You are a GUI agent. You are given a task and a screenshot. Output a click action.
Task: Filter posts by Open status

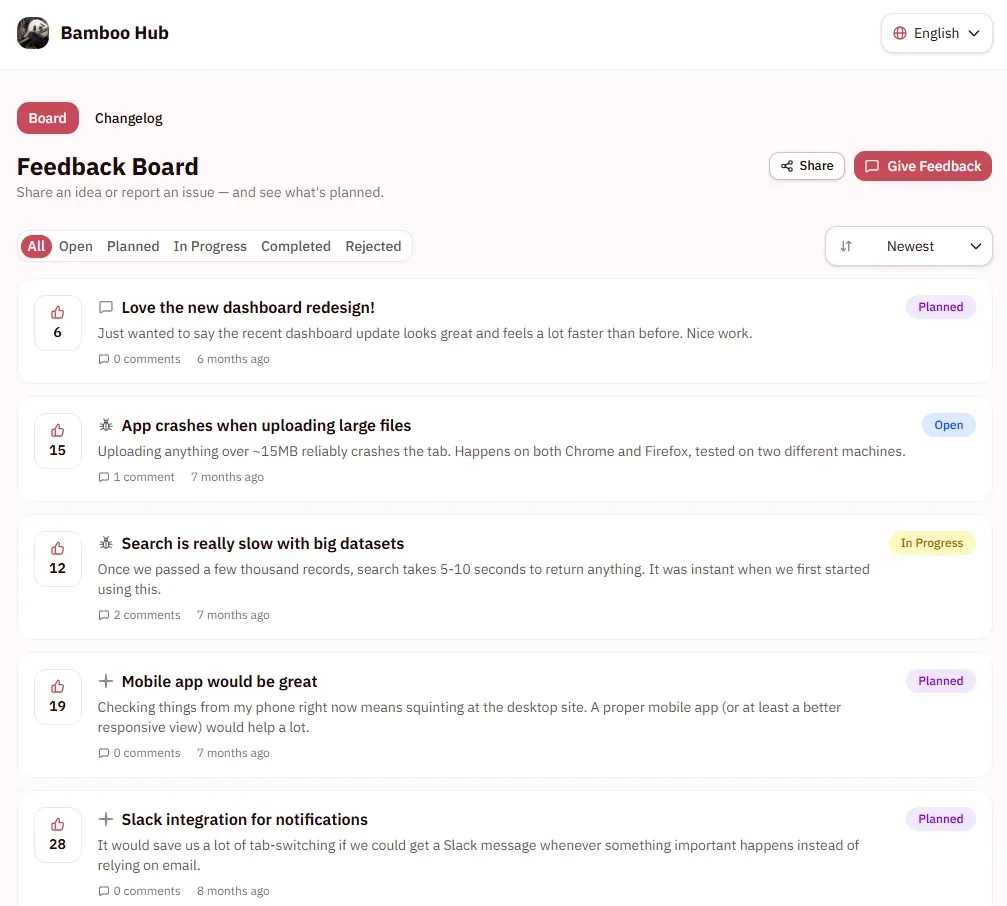pyautogui.click(x=76, y=246)
